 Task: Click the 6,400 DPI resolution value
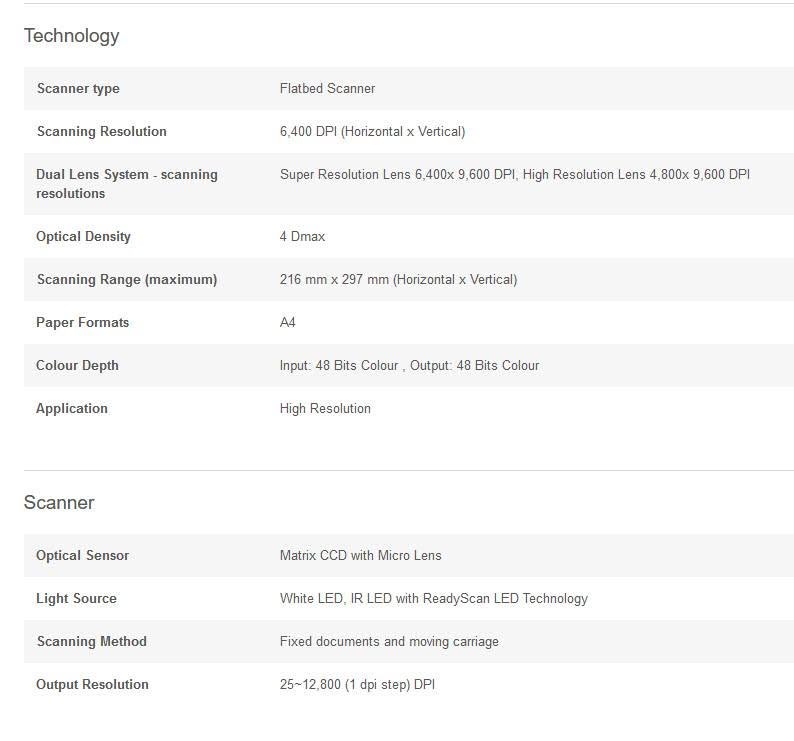[372, 131]
